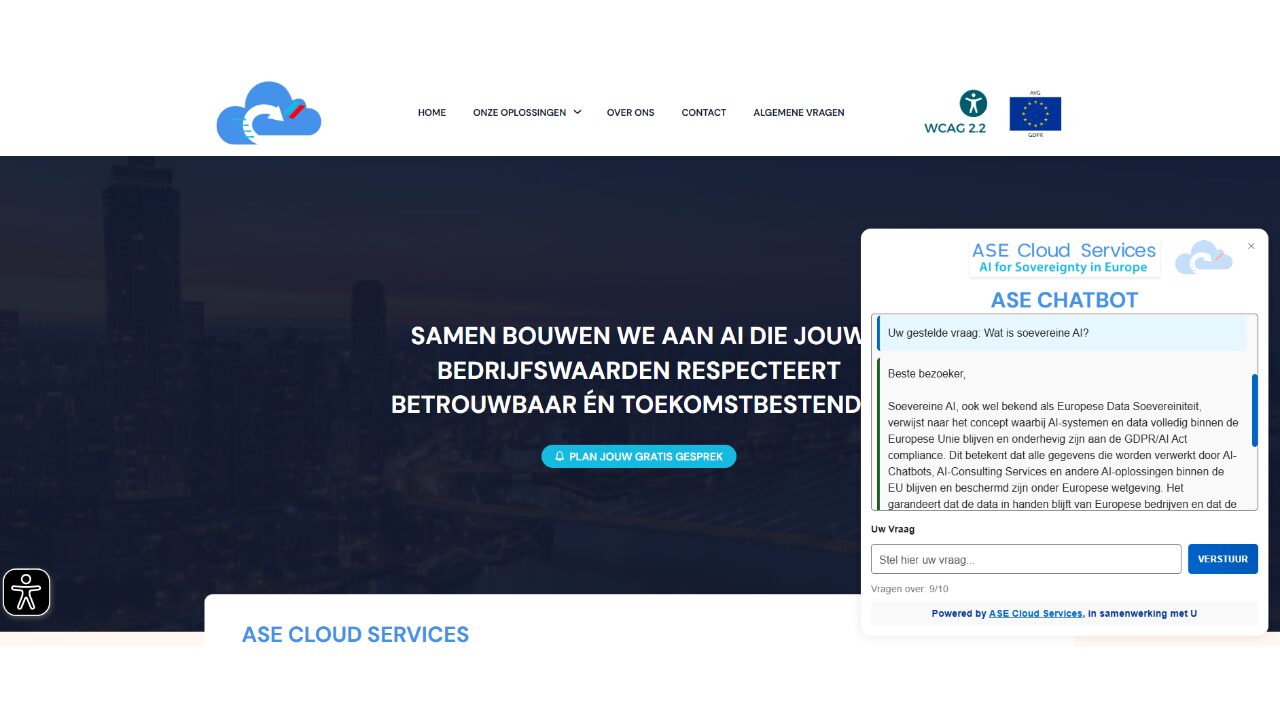The width and height of the screenshot is (1280, 720).
Task: Close the ASE chatbot panel
Action: click(1251, 246)
